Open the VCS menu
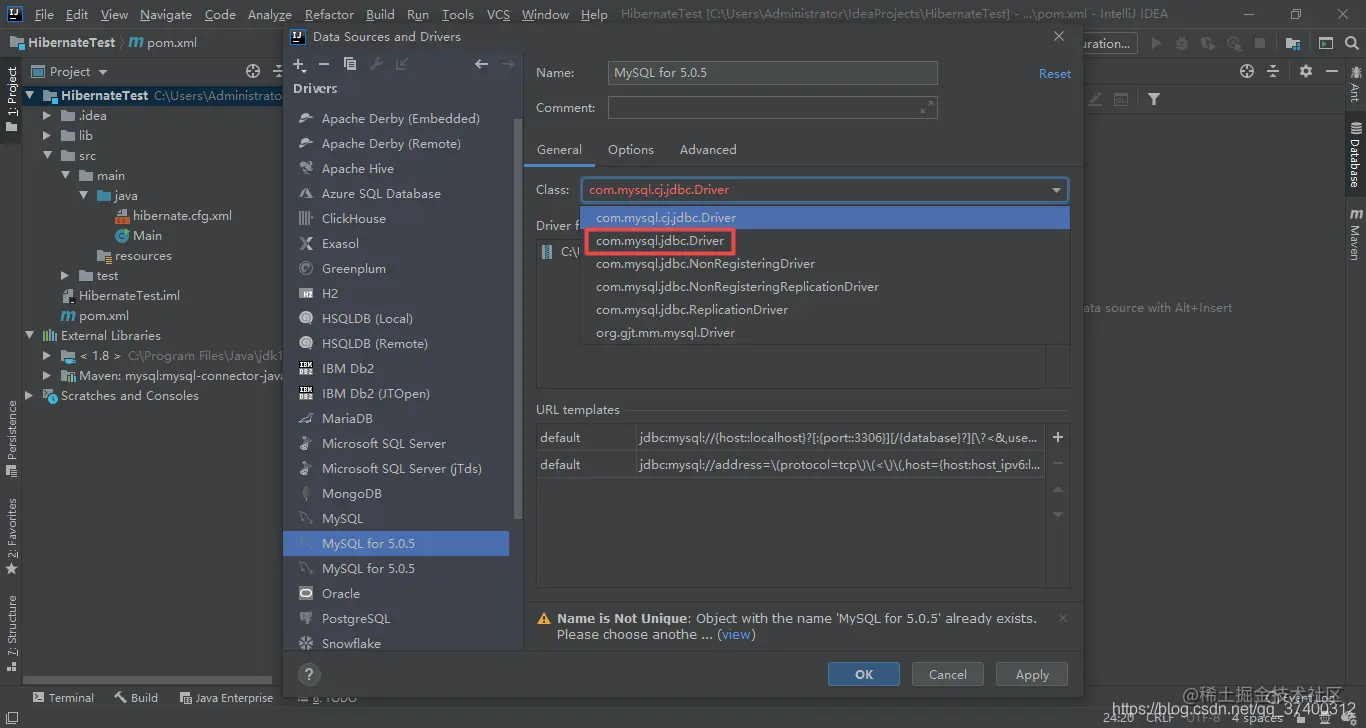 [x=498, y=14]
